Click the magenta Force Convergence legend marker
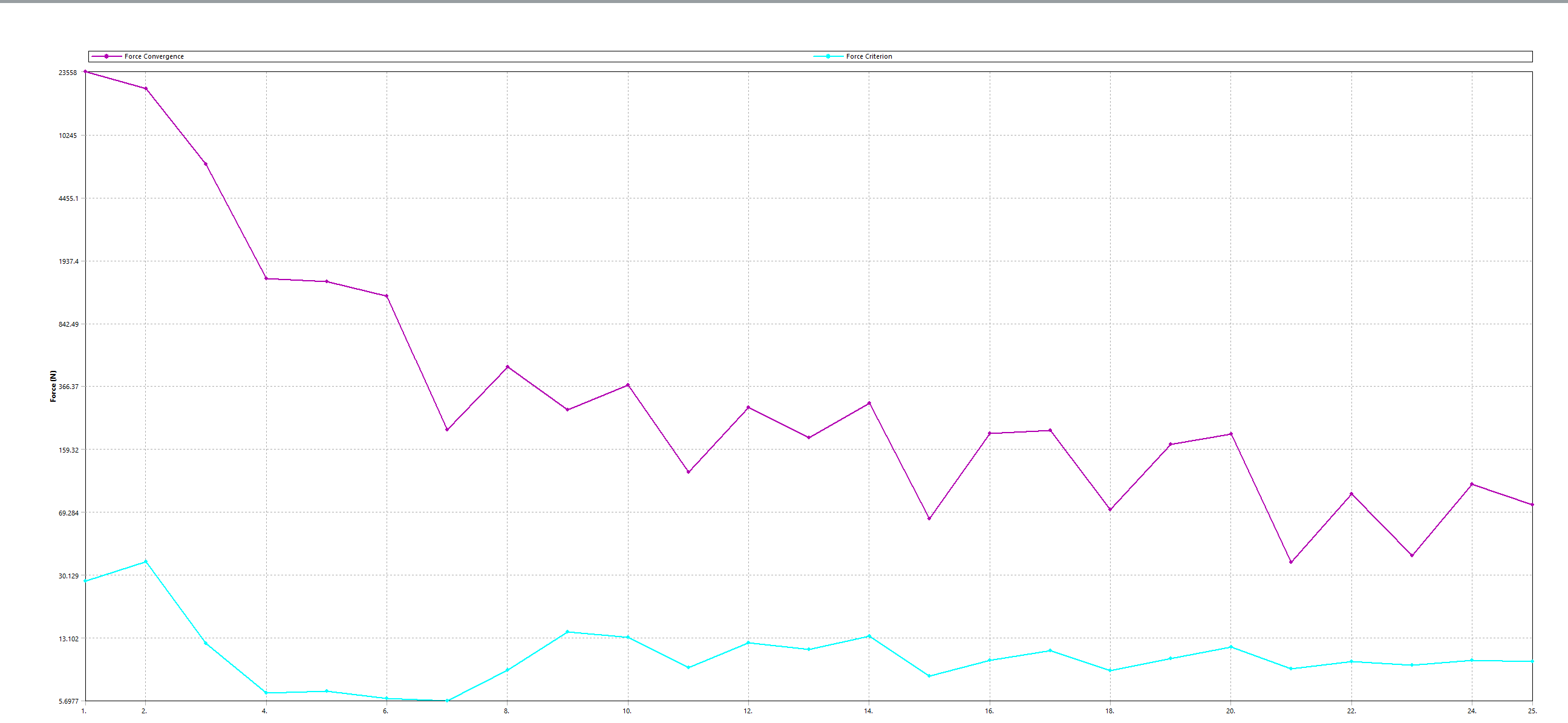The height and width of the screenshot is (723, 1568). [x=106, y=56]
